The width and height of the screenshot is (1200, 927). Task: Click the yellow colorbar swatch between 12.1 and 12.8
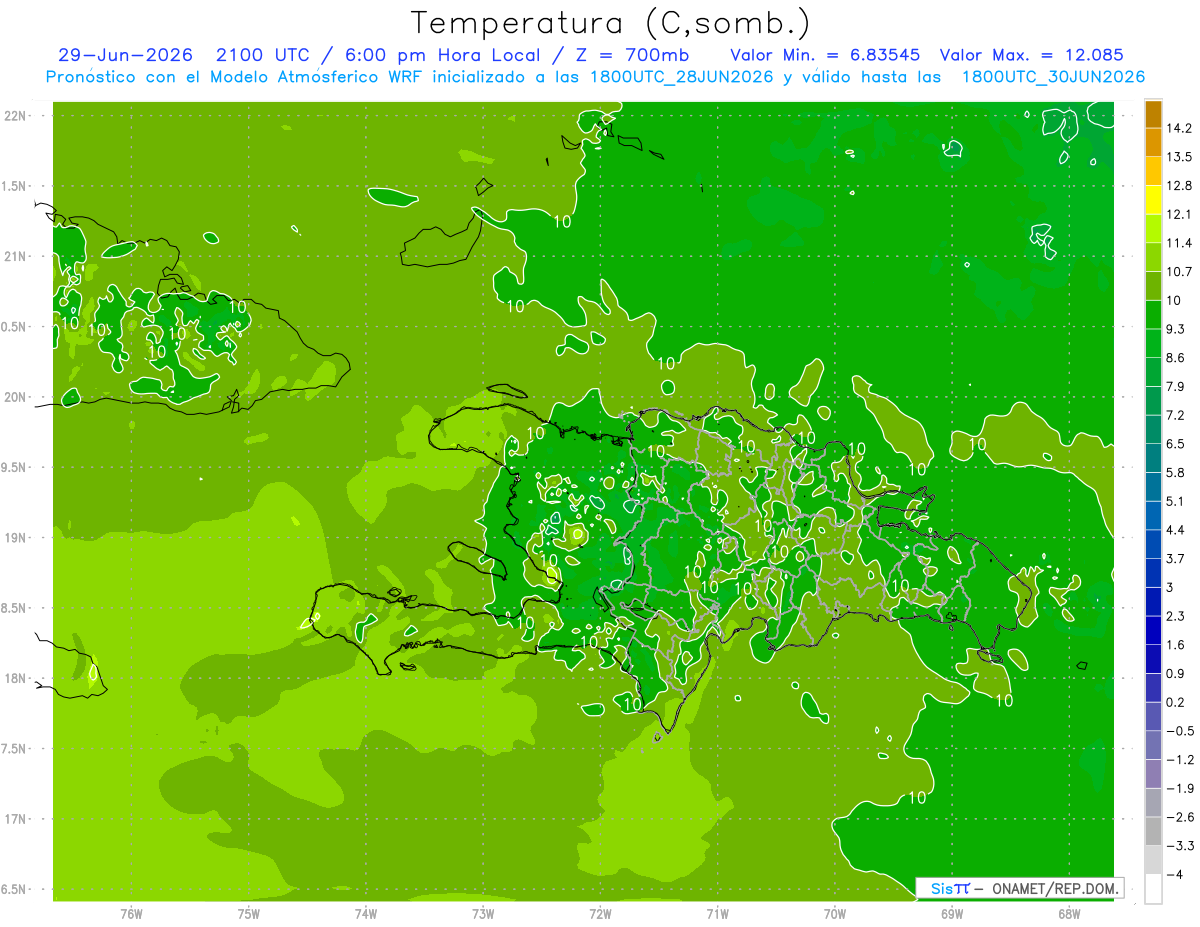pos(1153,200)
